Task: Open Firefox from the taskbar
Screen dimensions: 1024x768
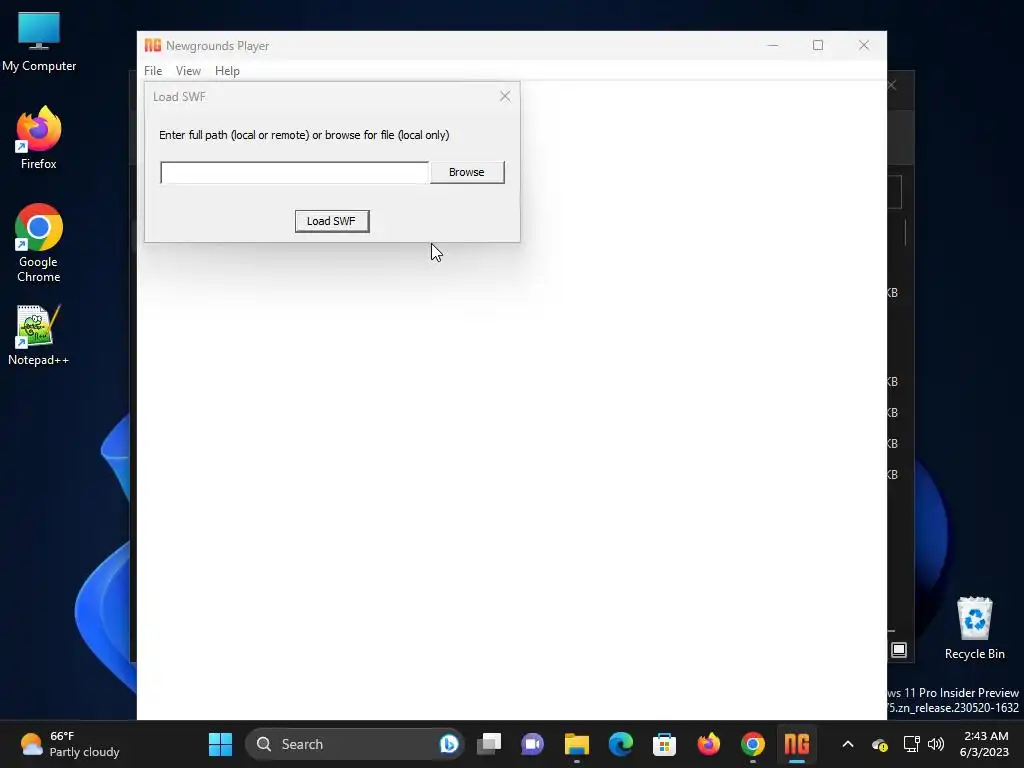Action: [x=709, y=744]
